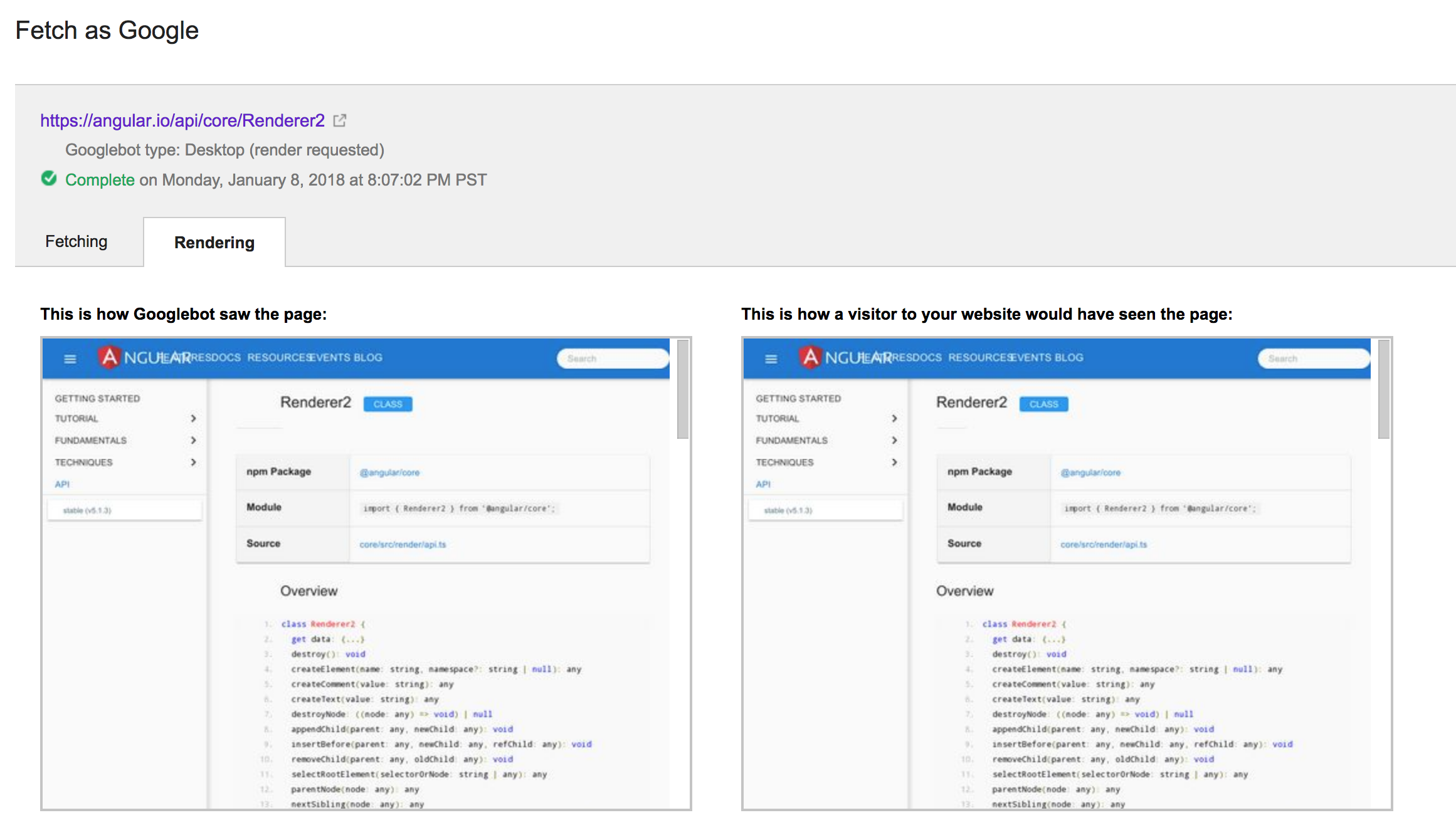Click the green Complete status checkmark
Viewport: 1456px width, 835px height.
49,179
